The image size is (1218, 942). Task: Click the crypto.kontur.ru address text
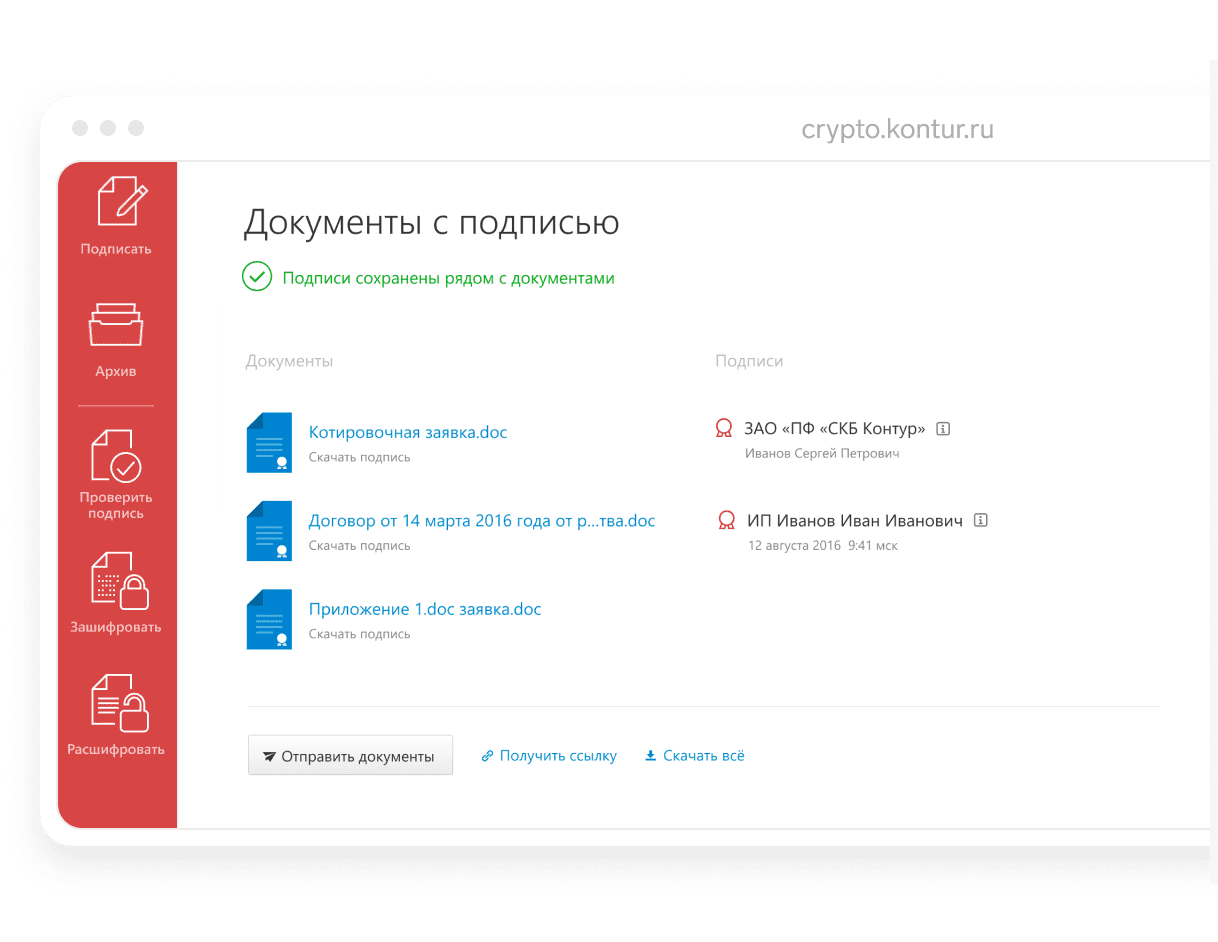897,129
